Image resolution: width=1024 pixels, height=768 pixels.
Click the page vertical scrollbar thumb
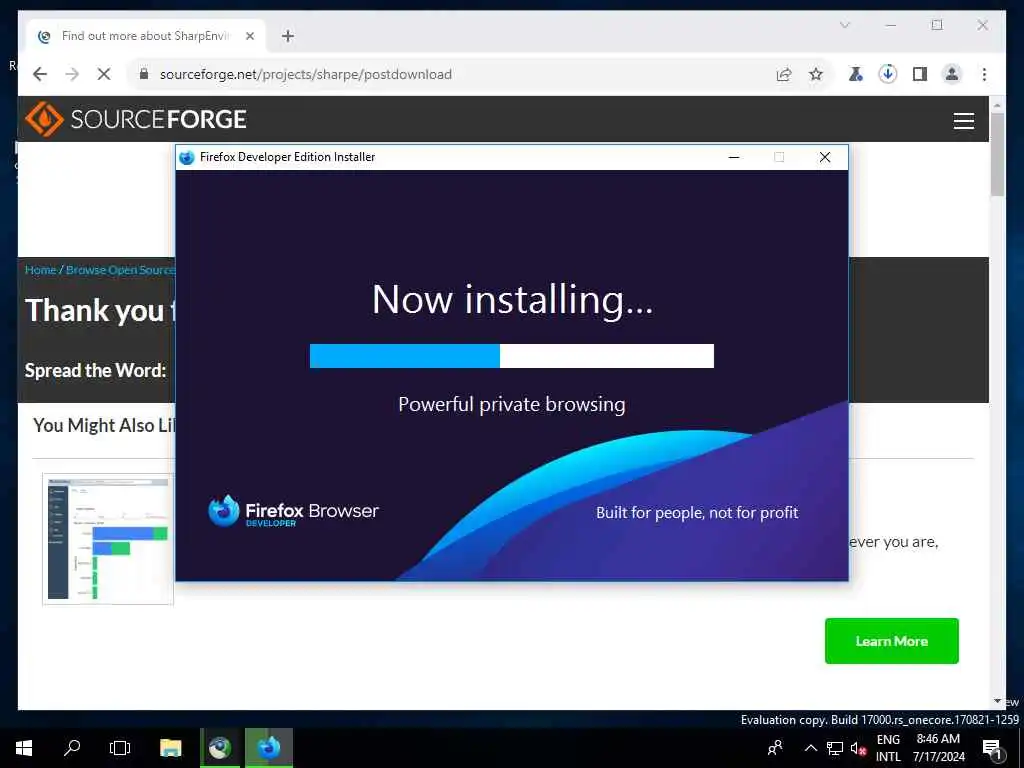point(997,154)
